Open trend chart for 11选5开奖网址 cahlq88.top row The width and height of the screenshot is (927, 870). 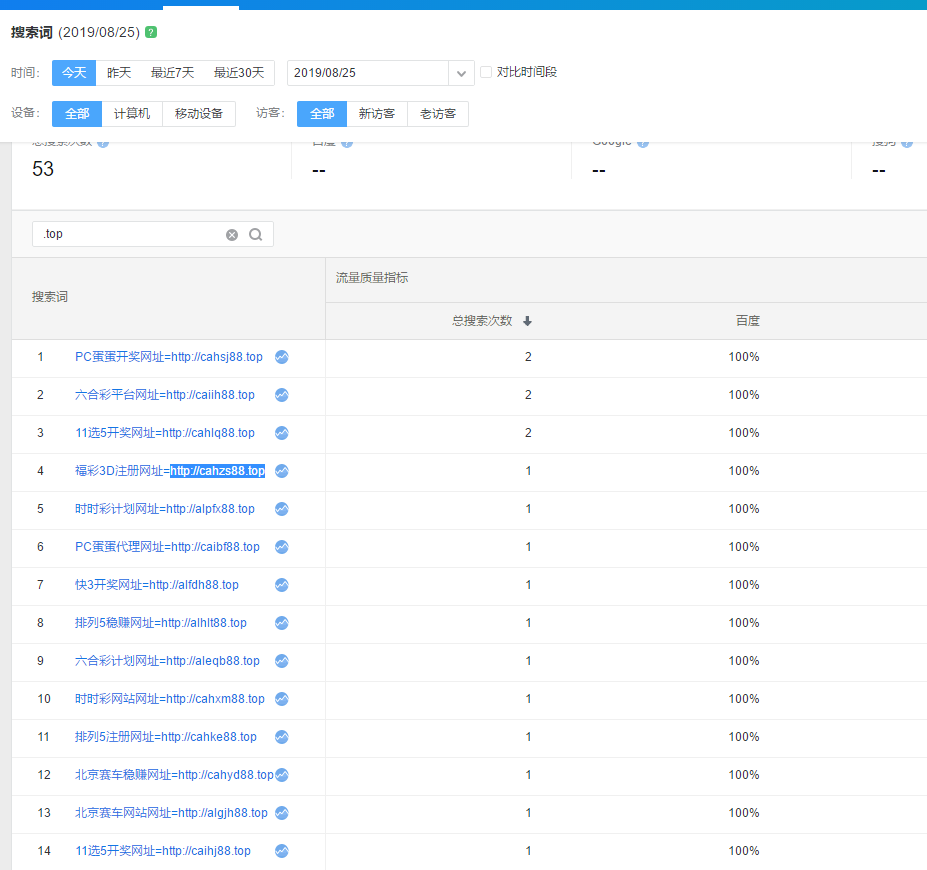(x=282, y=433)
